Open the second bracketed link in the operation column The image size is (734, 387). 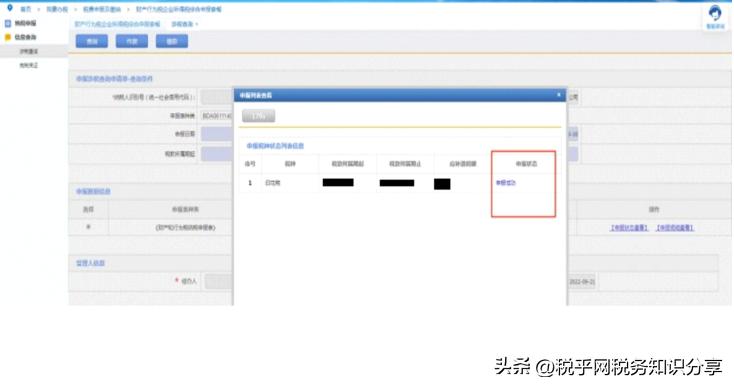pos(675,228)
